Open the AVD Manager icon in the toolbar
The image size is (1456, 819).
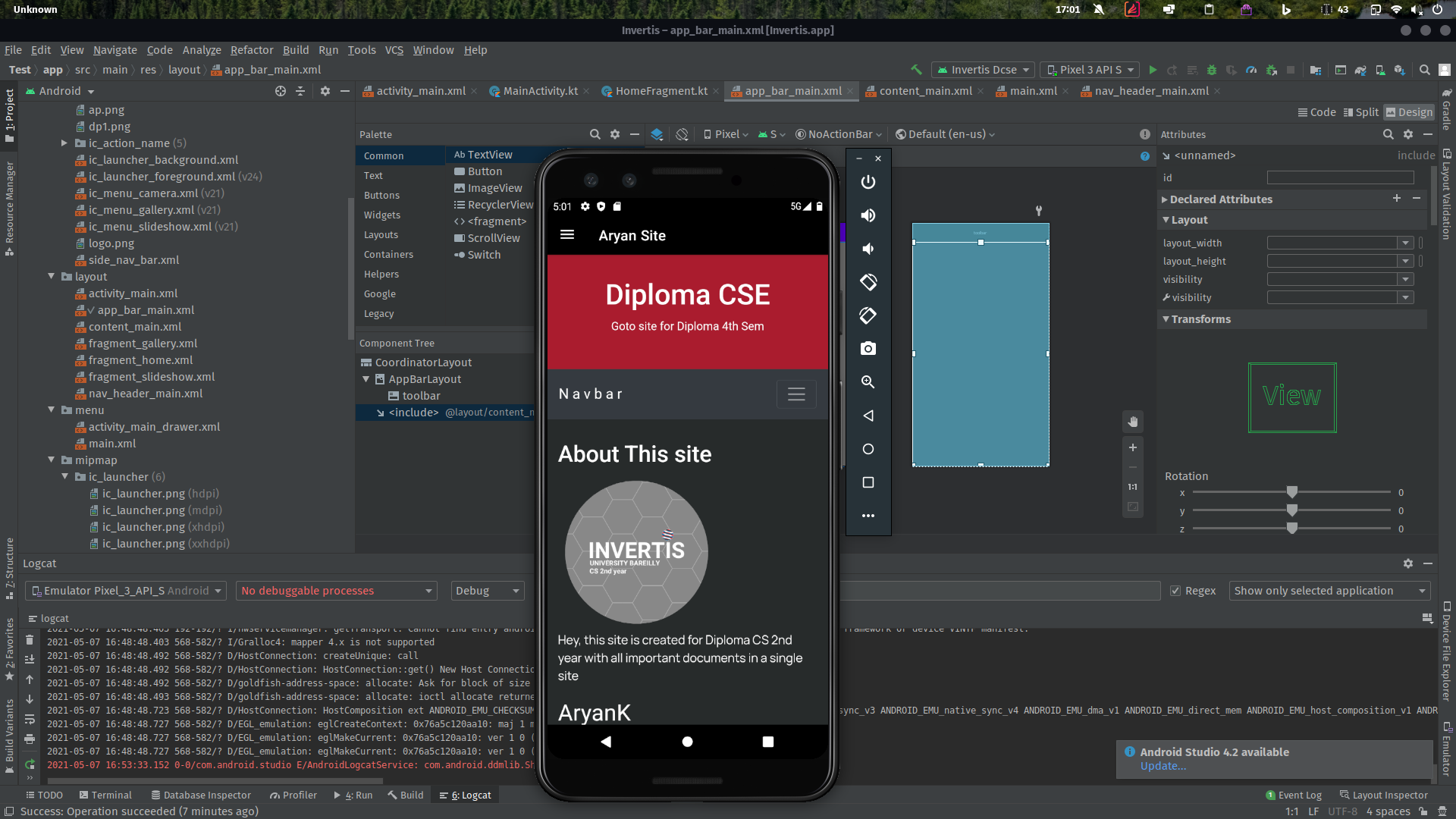coord(1380,70)
